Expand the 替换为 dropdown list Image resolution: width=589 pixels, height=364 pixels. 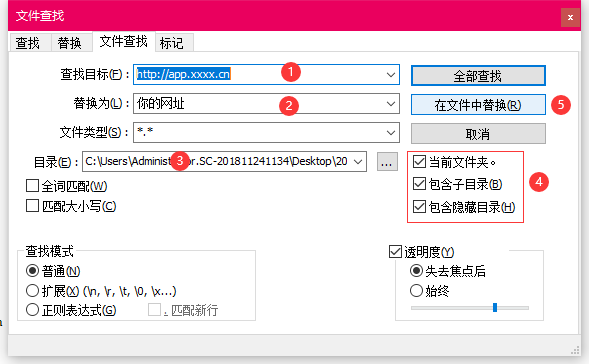pos(391,103)
